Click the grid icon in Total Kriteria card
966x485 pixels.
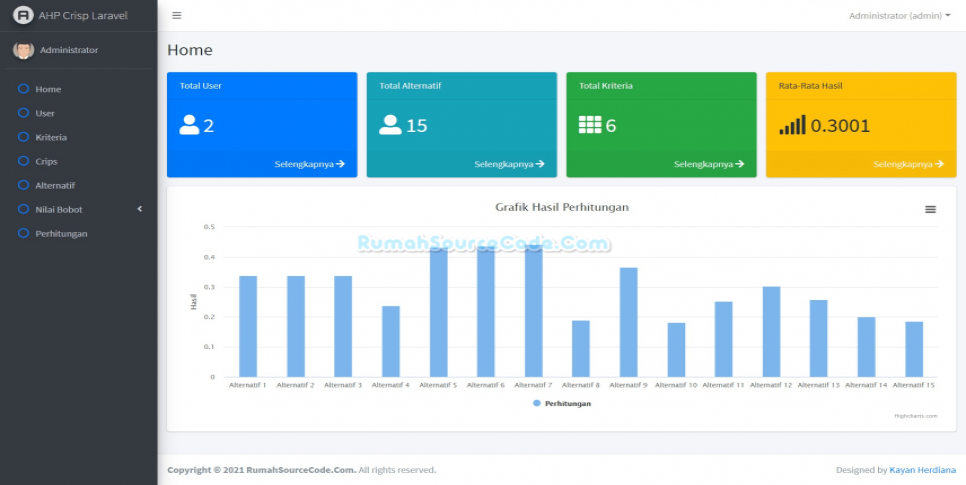click(590, 125)
